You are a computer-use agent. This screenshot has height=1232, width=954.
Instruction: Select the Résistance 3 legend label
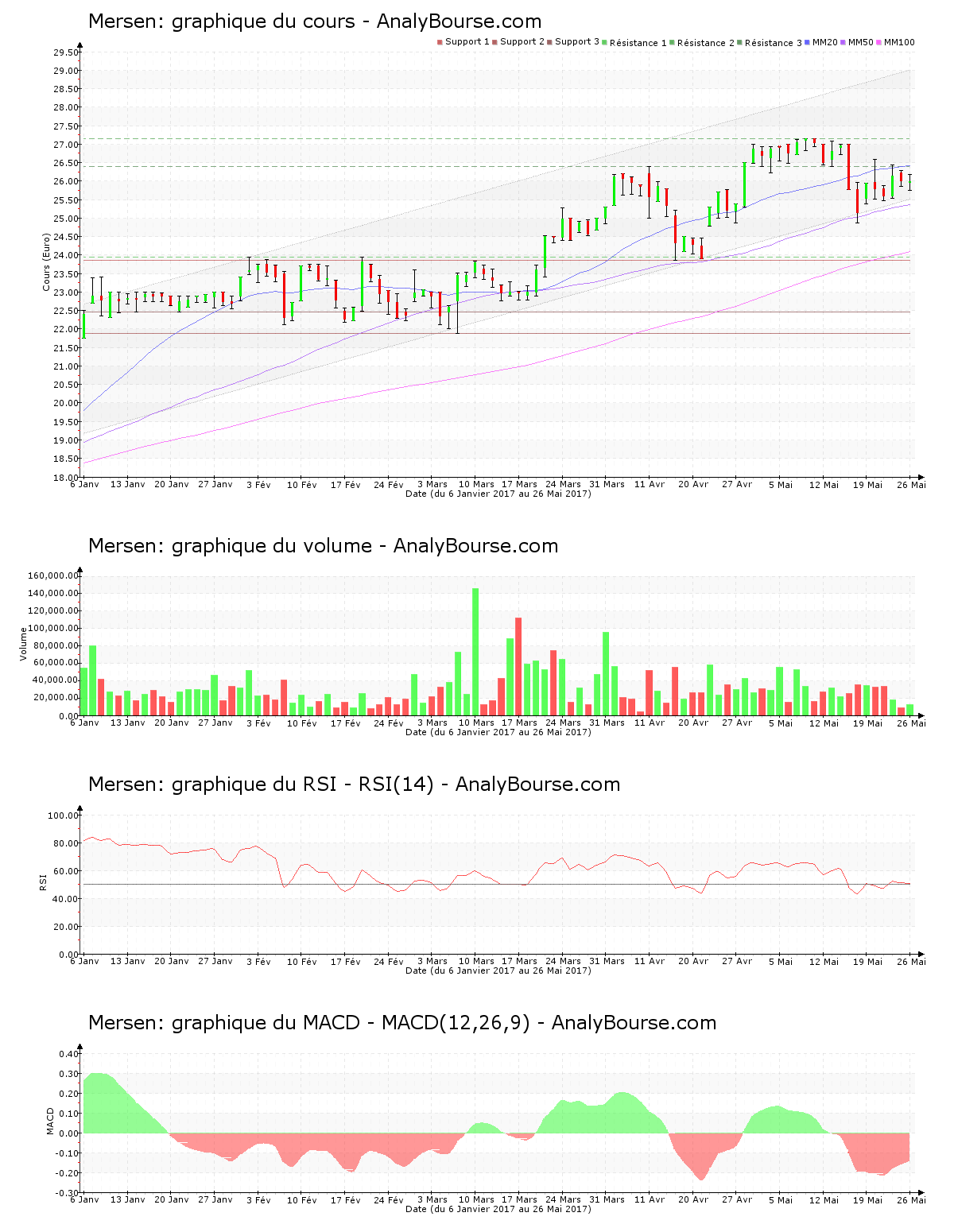(x=774, y=43)
